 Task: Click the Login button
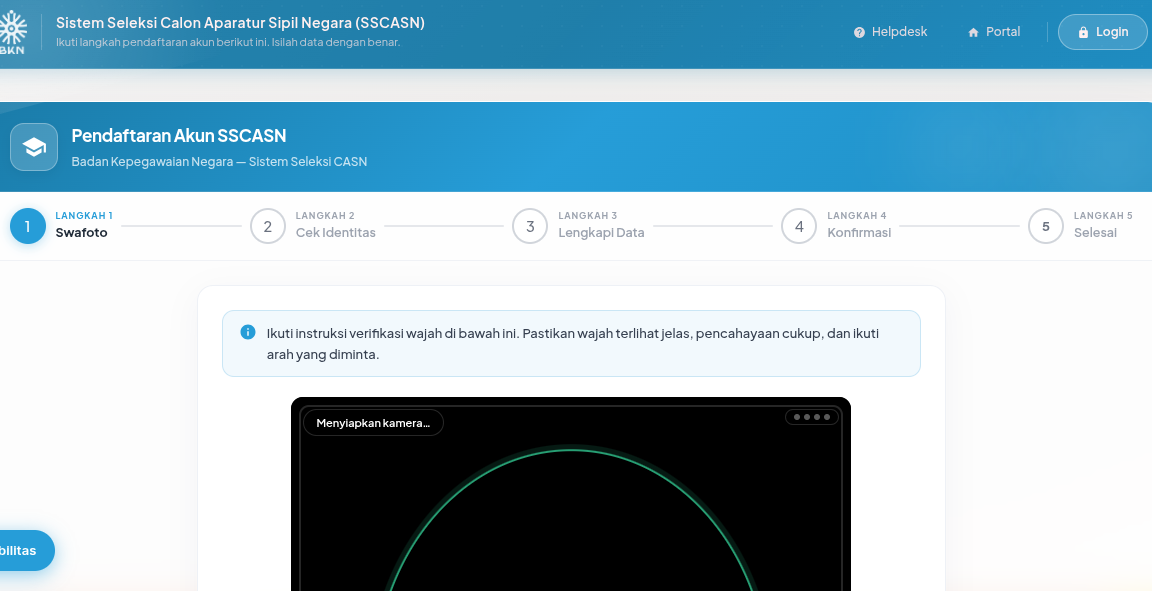point(1102,32)
